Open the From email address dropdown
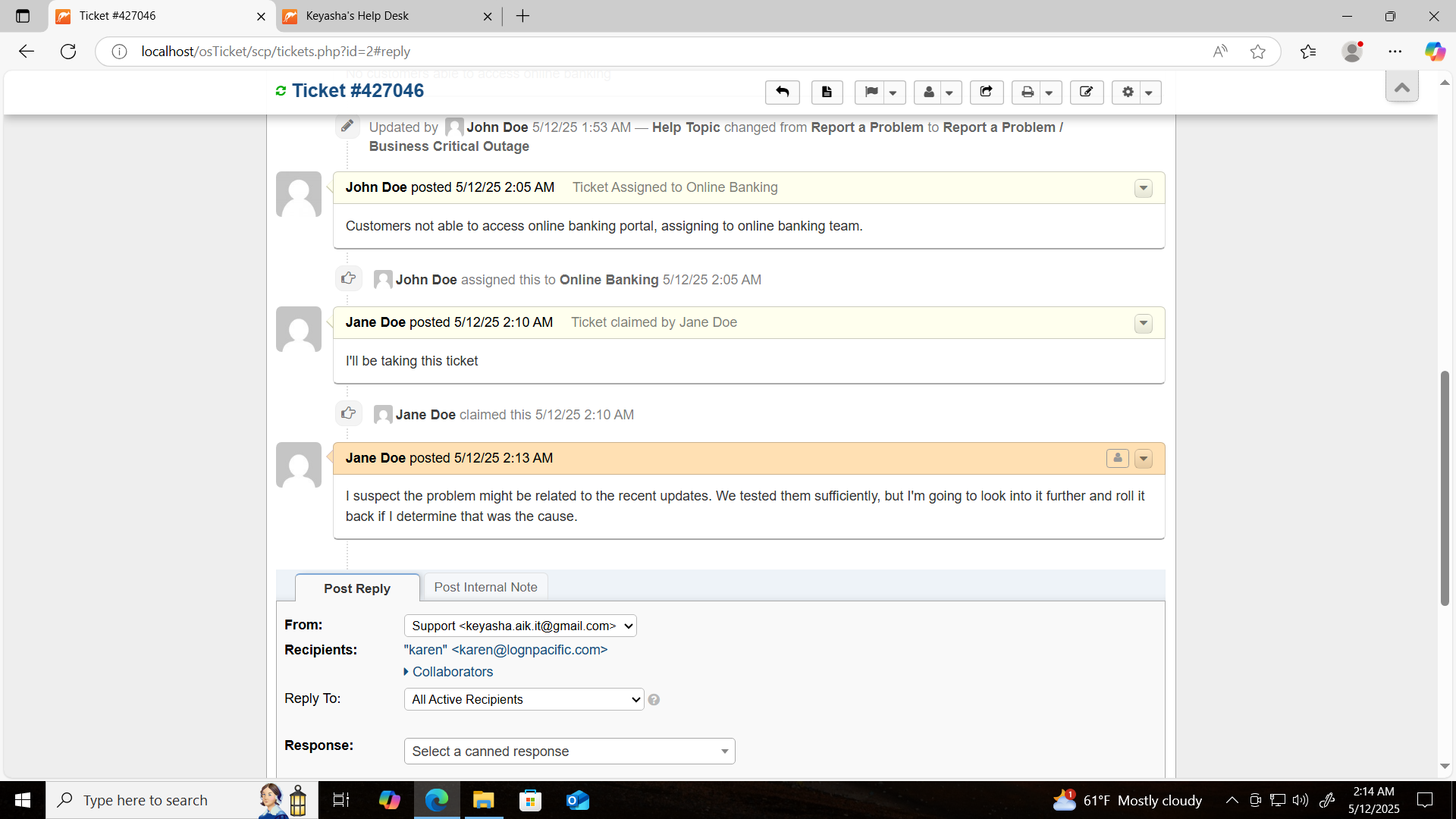 pos(520,626)
